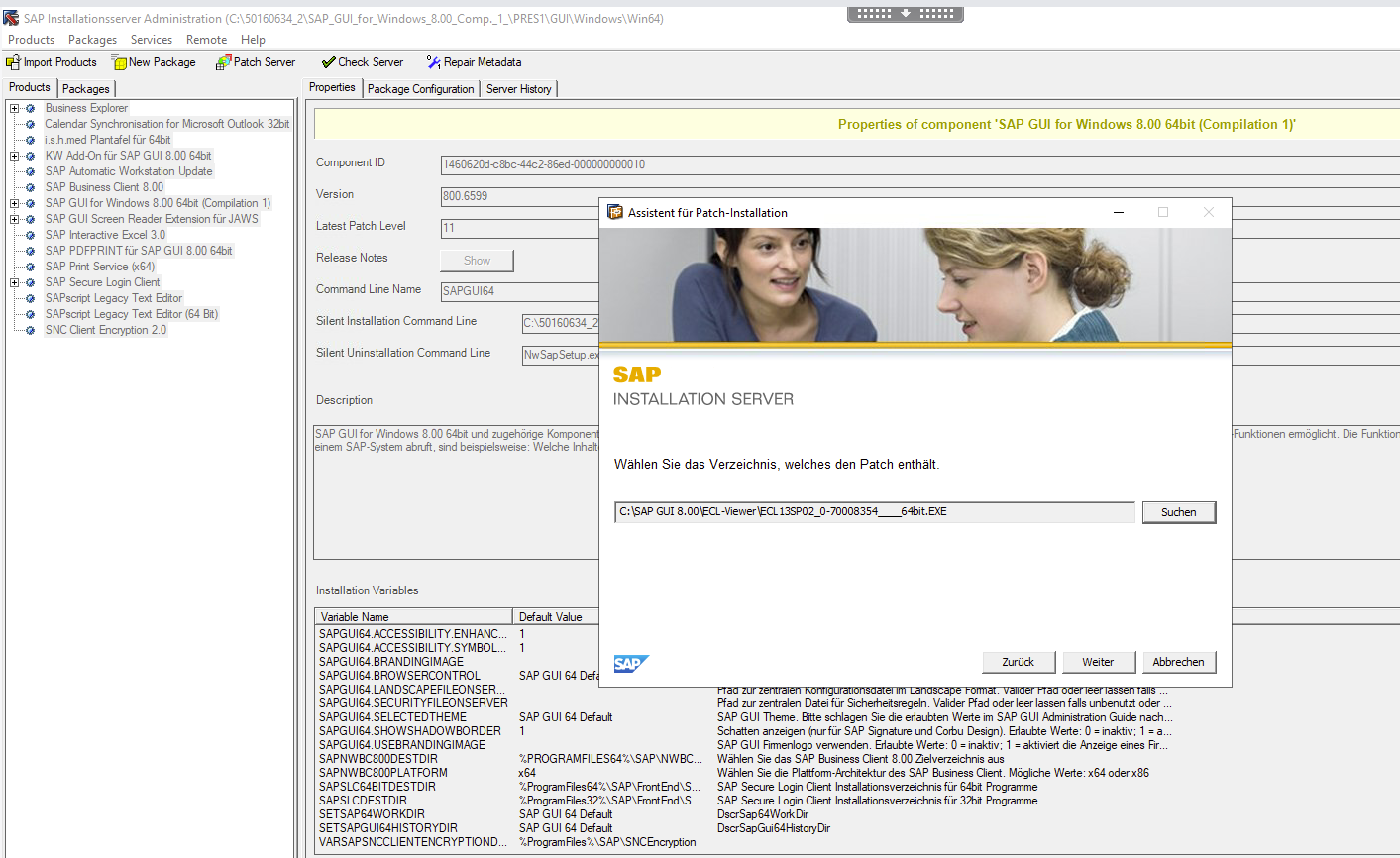
Task: Click the Version field showing 800.6599
Action: tap(520, 196)
